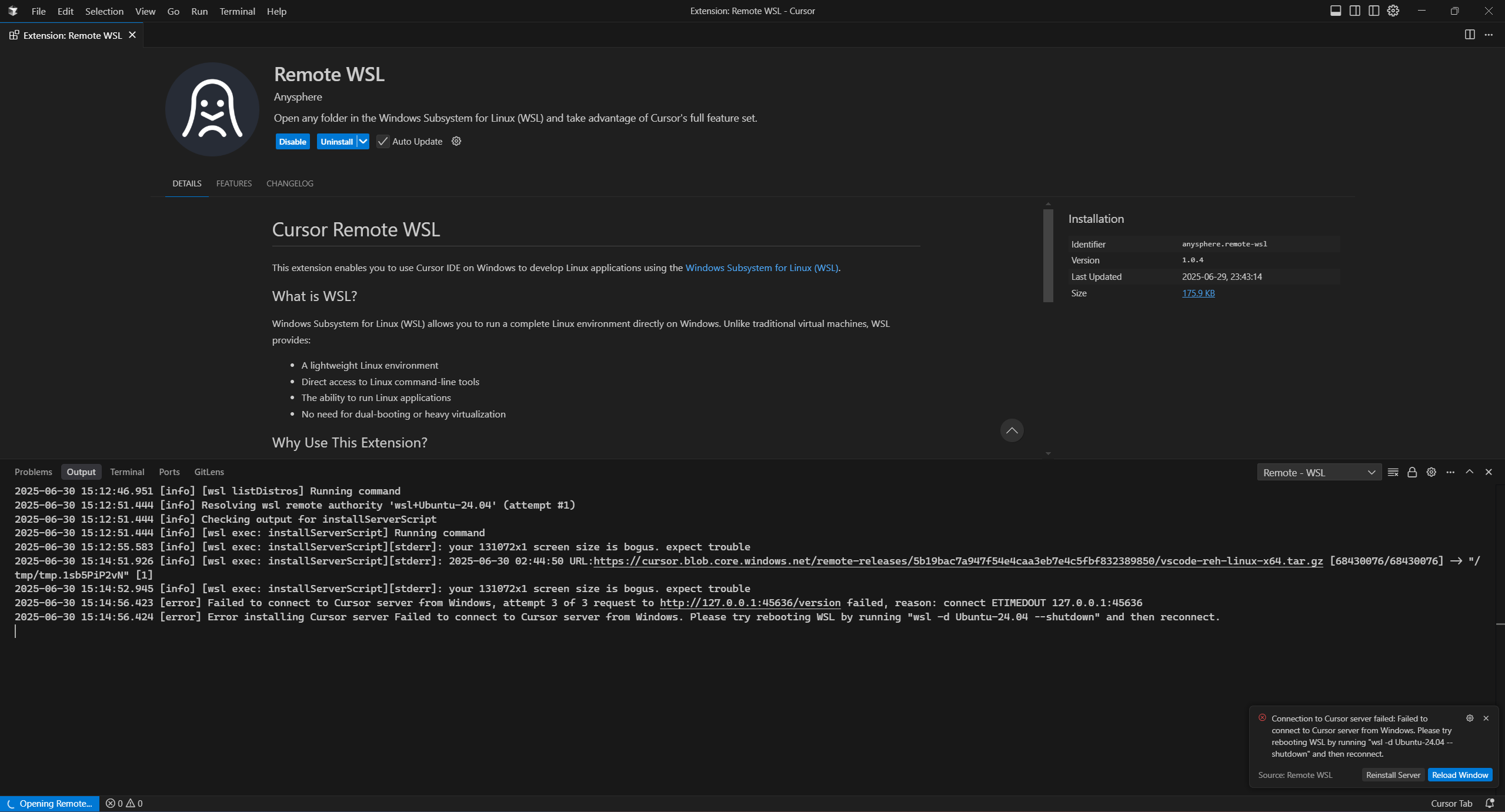Open the cursor.blob.core.windows.net URL in output
1505x812 pixels.
click(958, 560)
